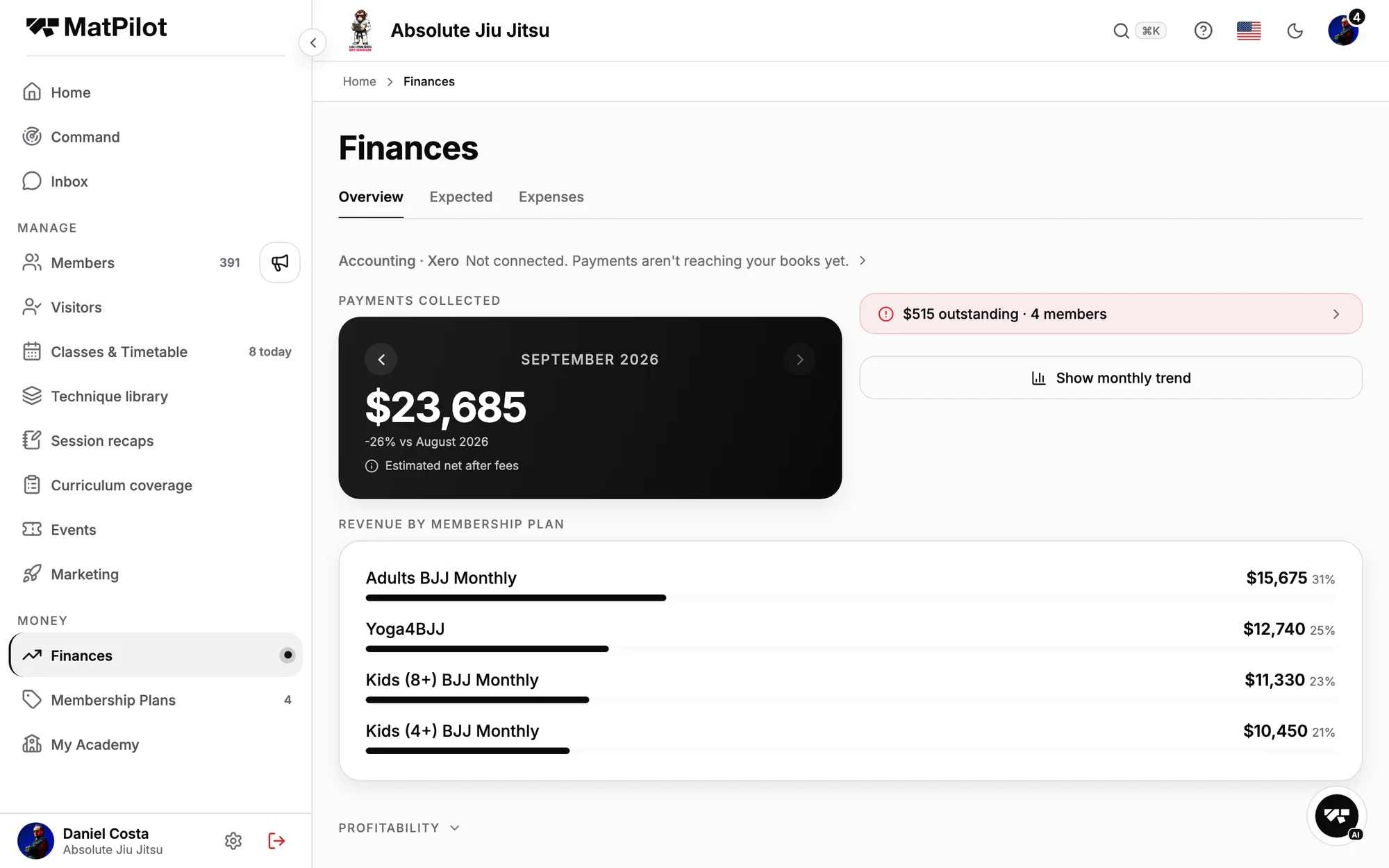
Task: Switch to the Expenses tab
Action: [x=551, y=197]
